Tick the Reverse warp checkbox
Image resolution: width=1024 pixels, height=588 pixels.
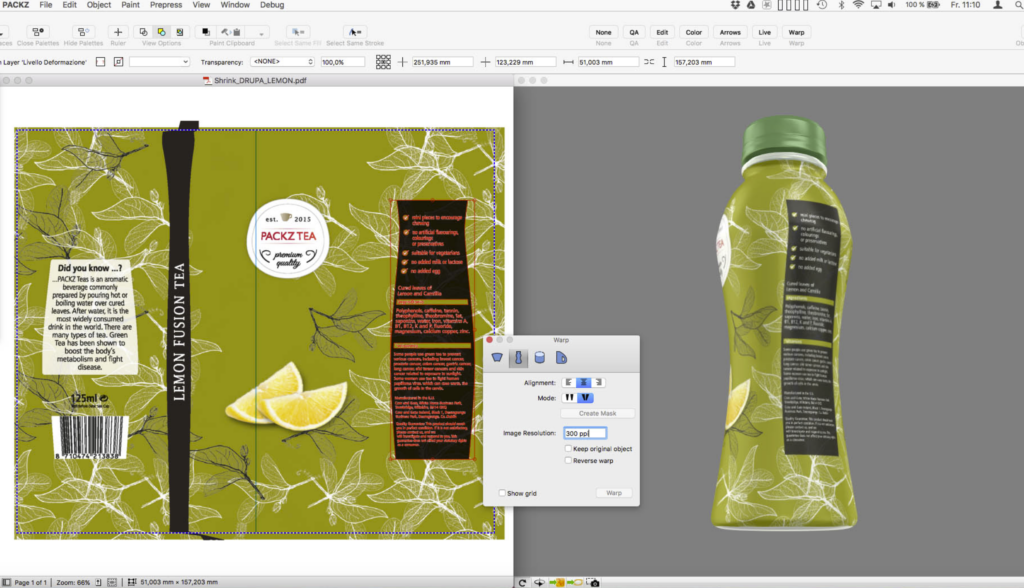tap(568, 461)
